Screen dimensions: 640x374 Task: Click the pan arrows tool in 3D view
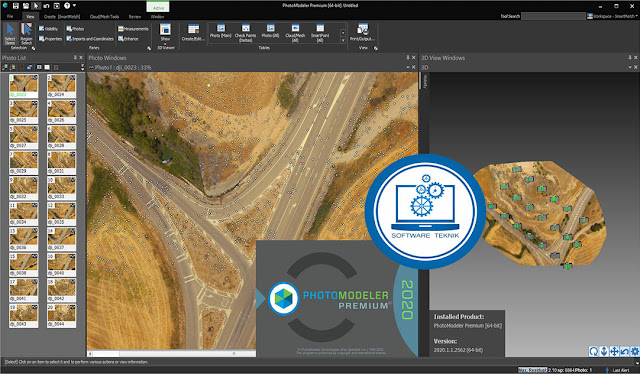tap(614, 351)
